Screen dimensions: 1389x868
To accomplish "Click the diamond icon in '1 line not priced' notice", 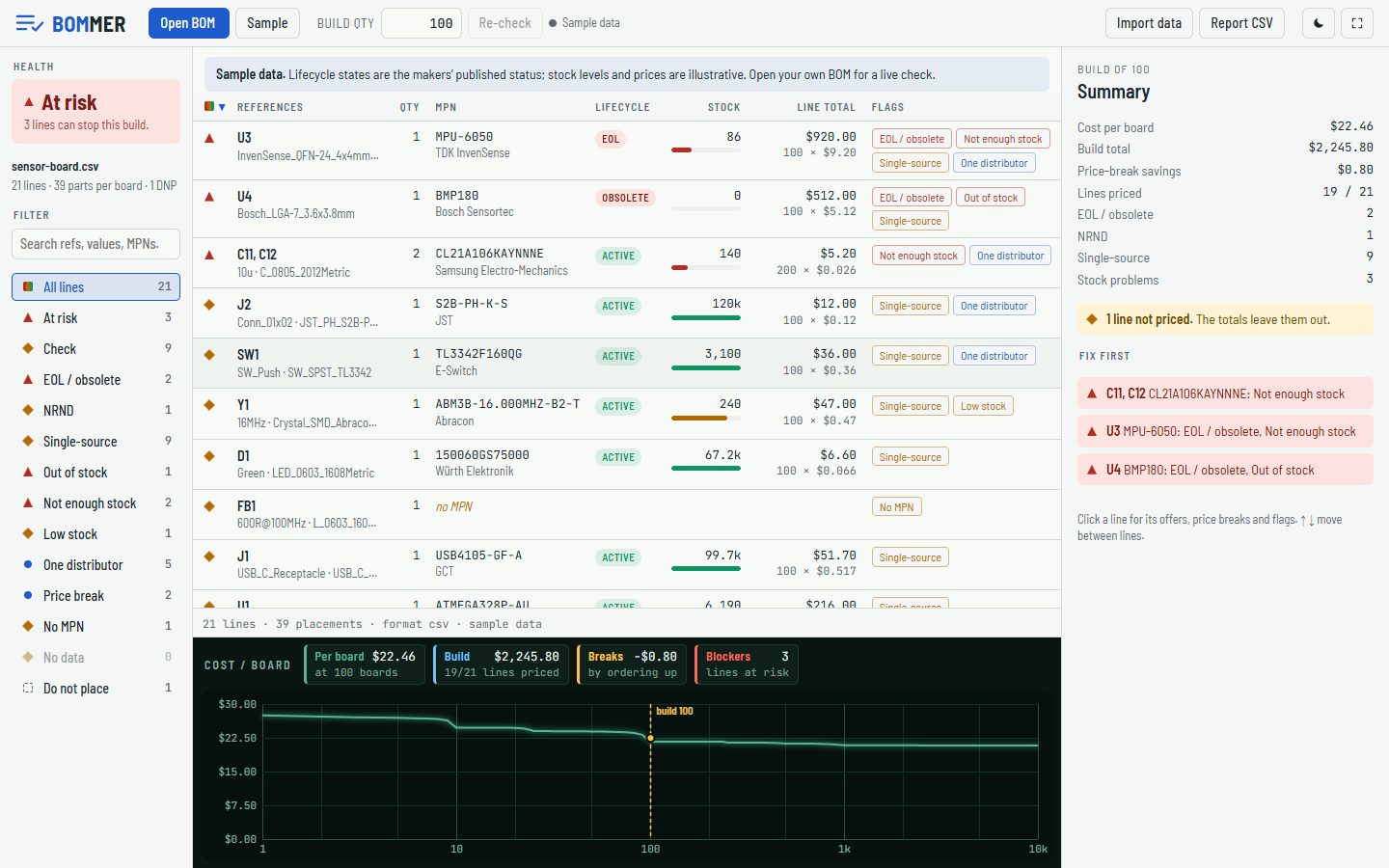I will click(1092, 319).
